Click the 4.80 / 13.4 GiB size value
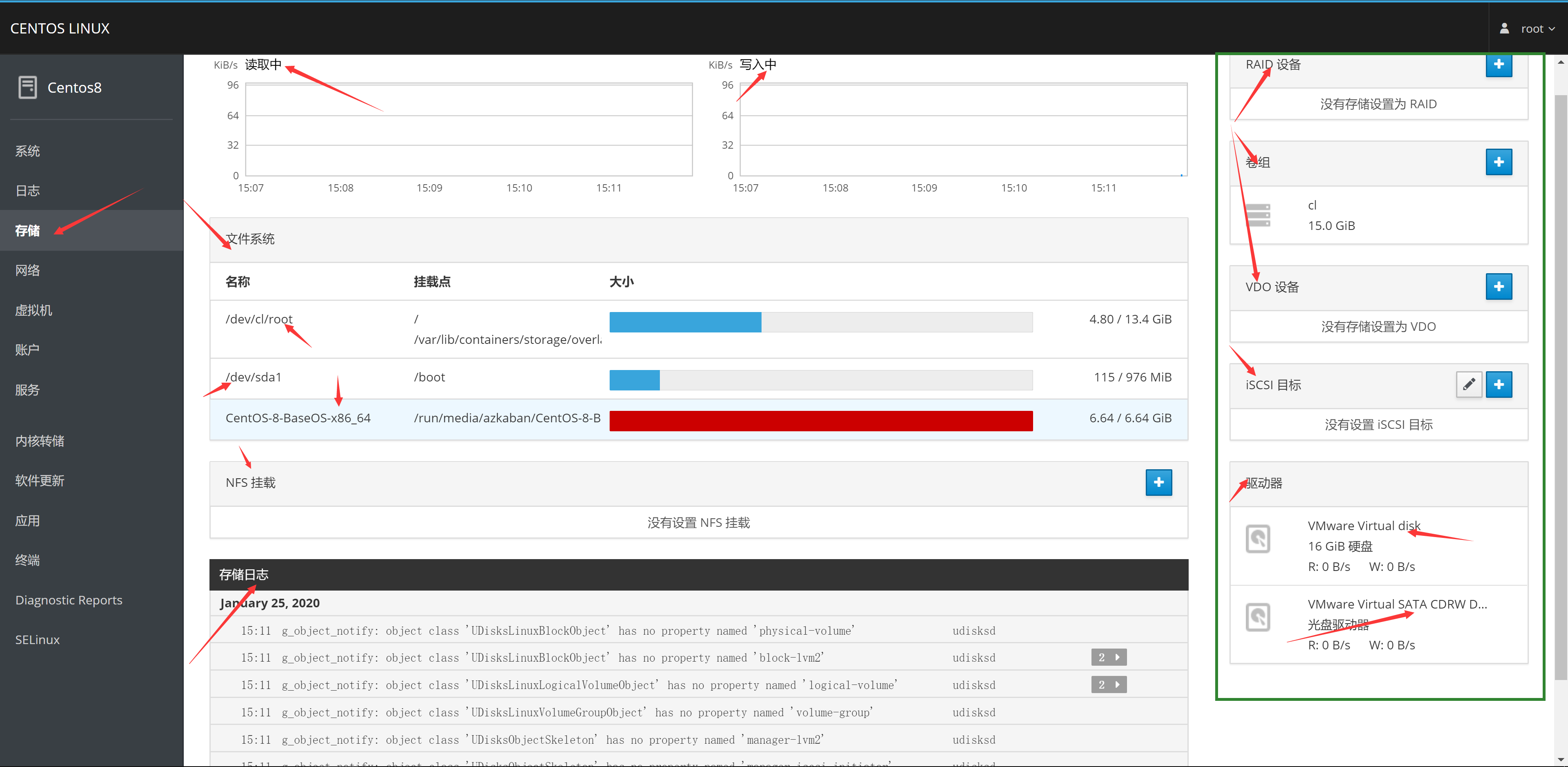Viewport: 1568px width, 767px height. coord(1130,319)
